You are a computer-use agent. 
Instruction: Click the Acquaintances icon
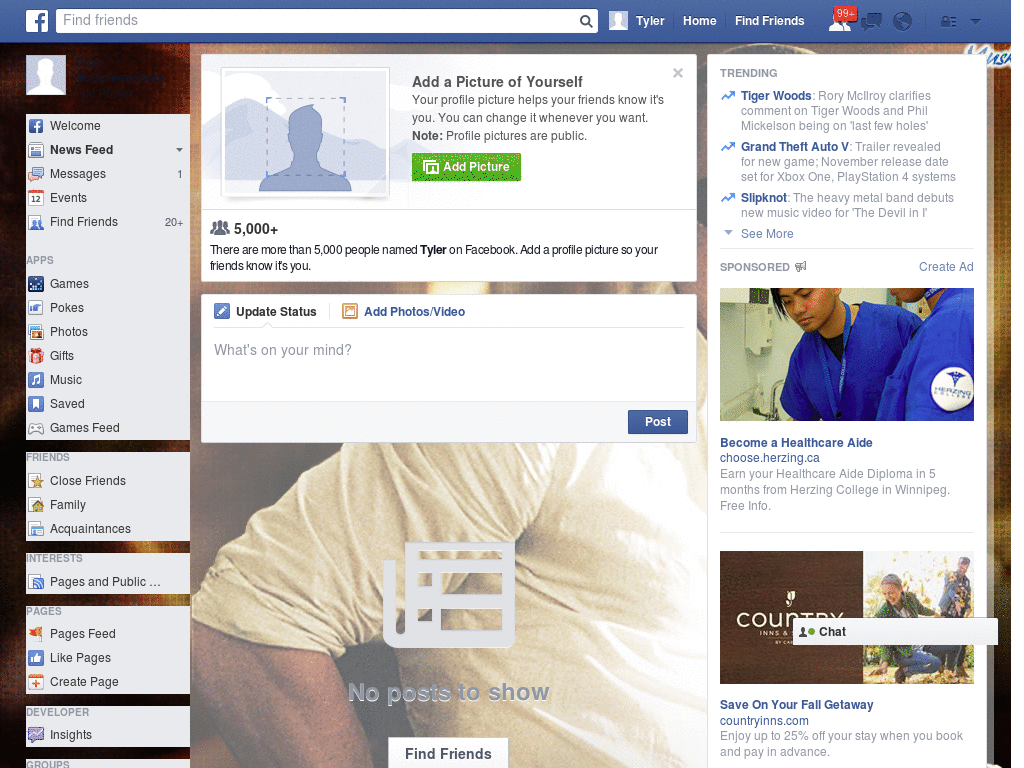coord(36,529)
